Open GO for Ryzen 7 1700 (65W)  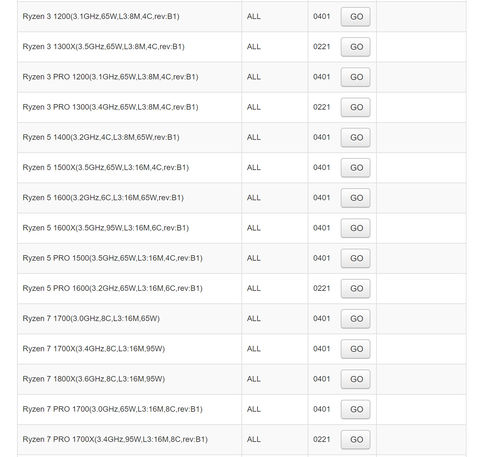point(355,319)
